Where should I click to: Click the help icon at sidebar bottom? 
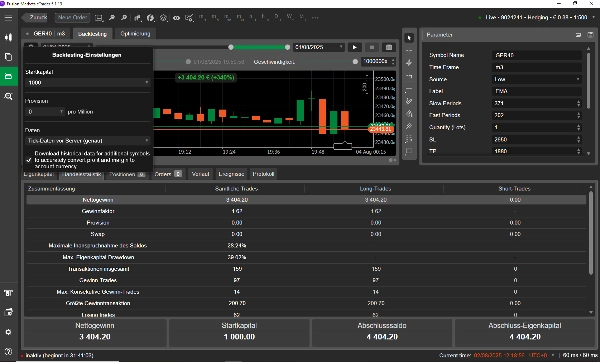pyautogui.click(x=8, y=351)
